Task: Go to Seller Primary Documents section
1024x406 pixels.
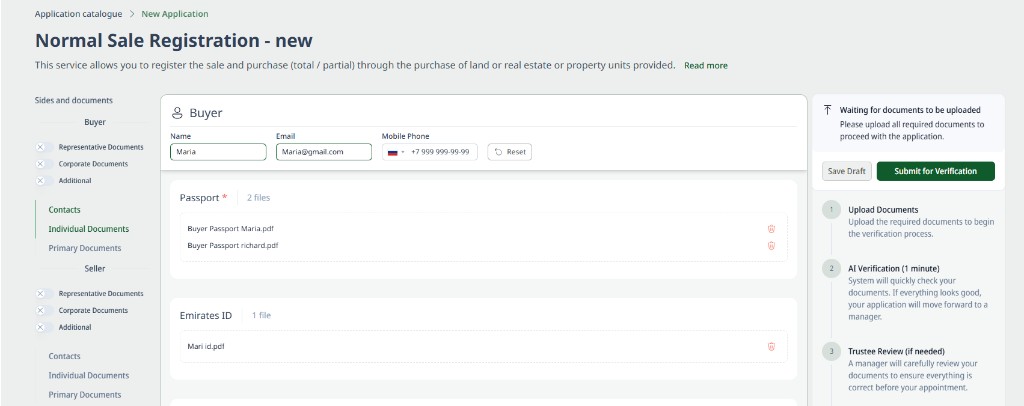Action: 85,395
